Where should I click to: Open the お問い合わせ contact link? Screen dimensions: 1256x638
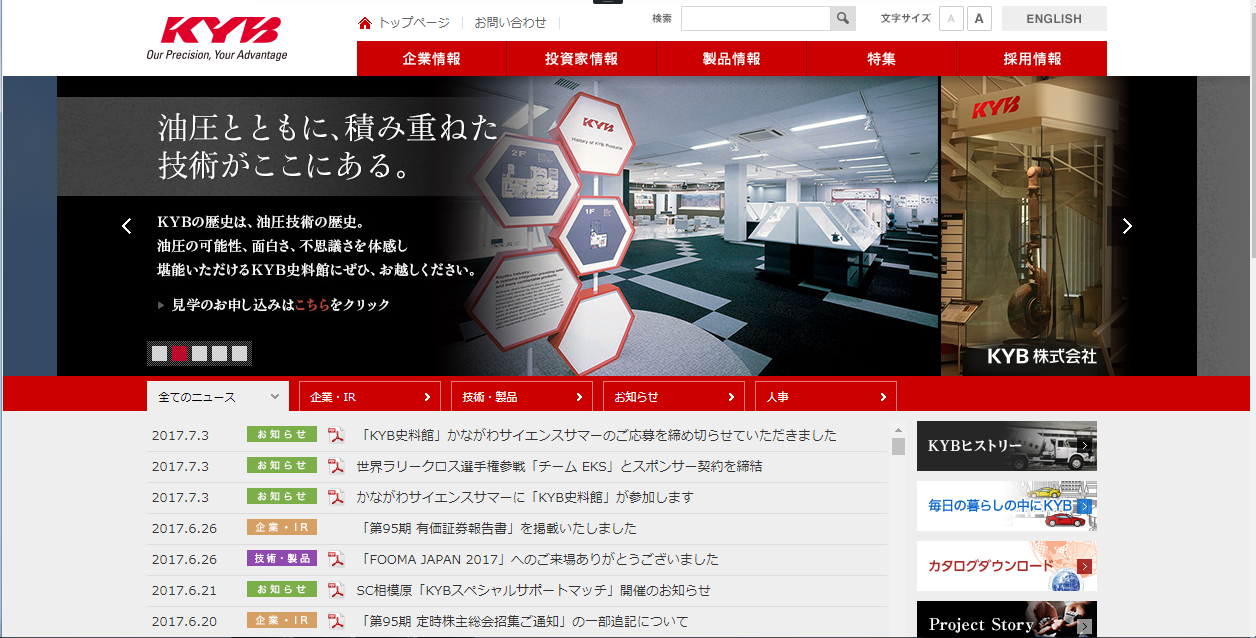point(510,22)
